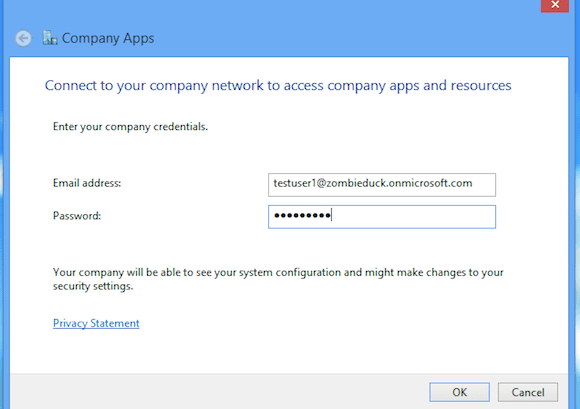Click the empty space right of the password dots
The image size is (580, 409).
point(412,217)
